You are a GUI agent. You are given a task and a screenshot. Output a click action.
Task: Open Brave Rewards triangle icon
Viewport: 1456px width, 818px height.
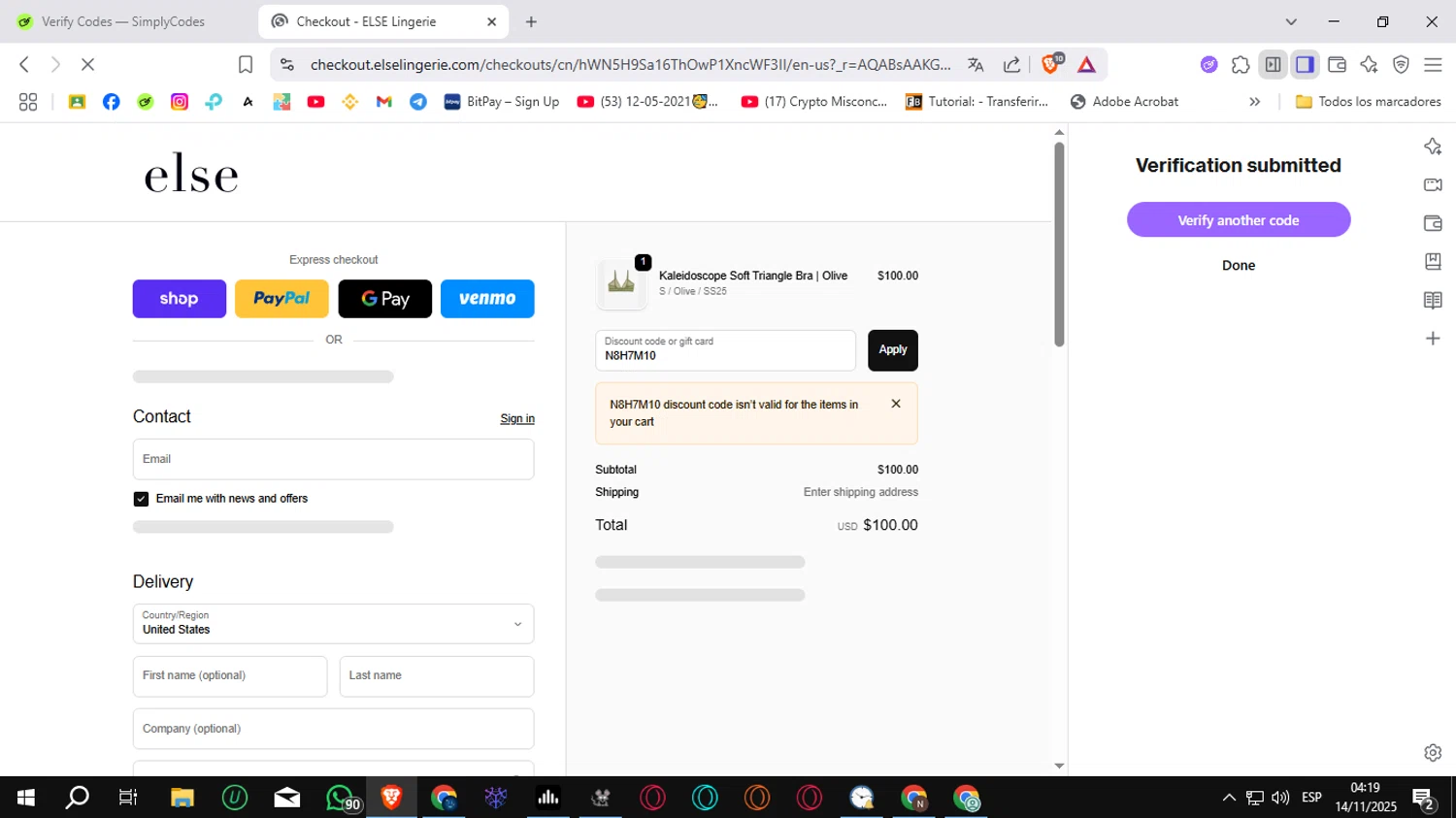1086,65
